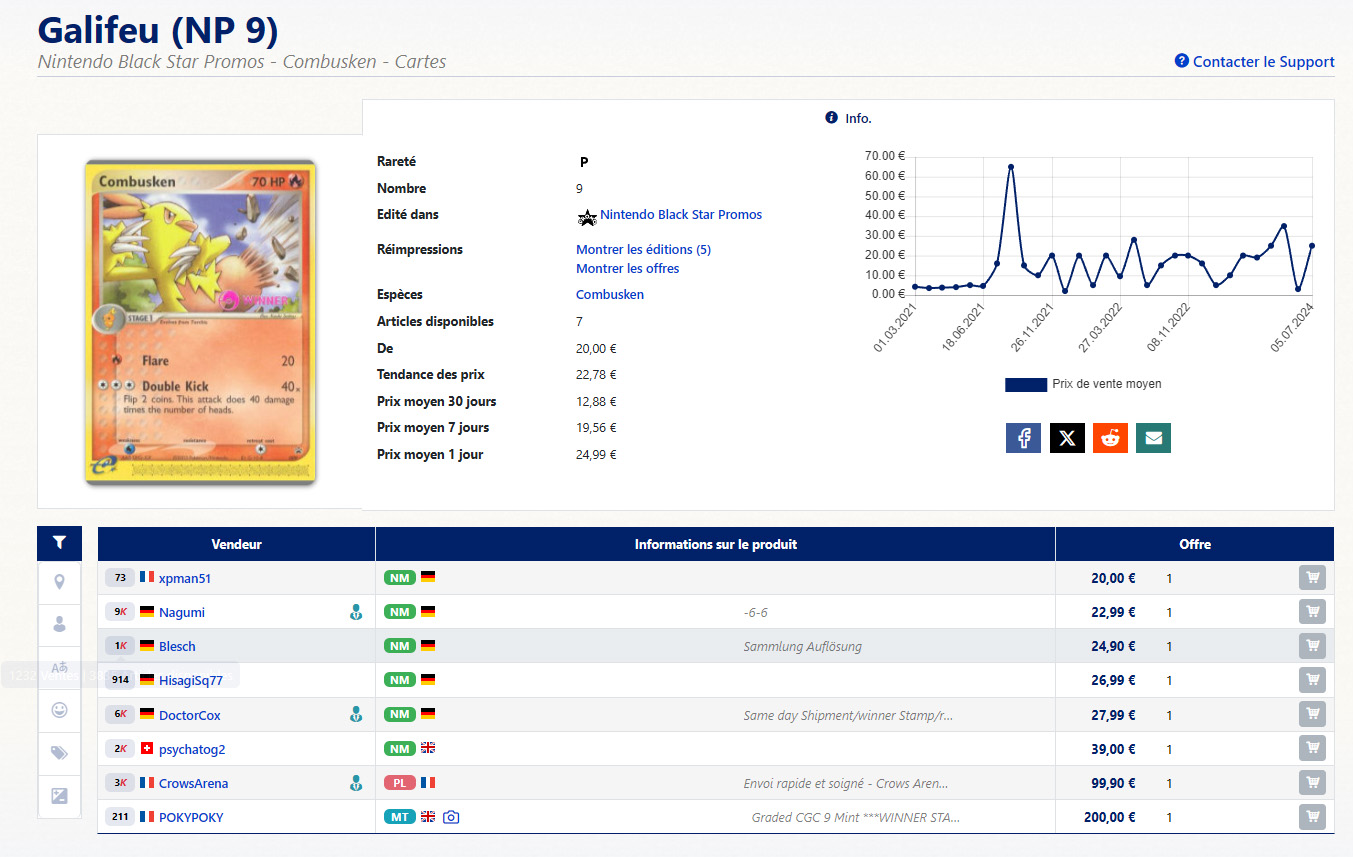Toggle 'Prix de vente moyen' chart legend swatch

point(1025,384)
